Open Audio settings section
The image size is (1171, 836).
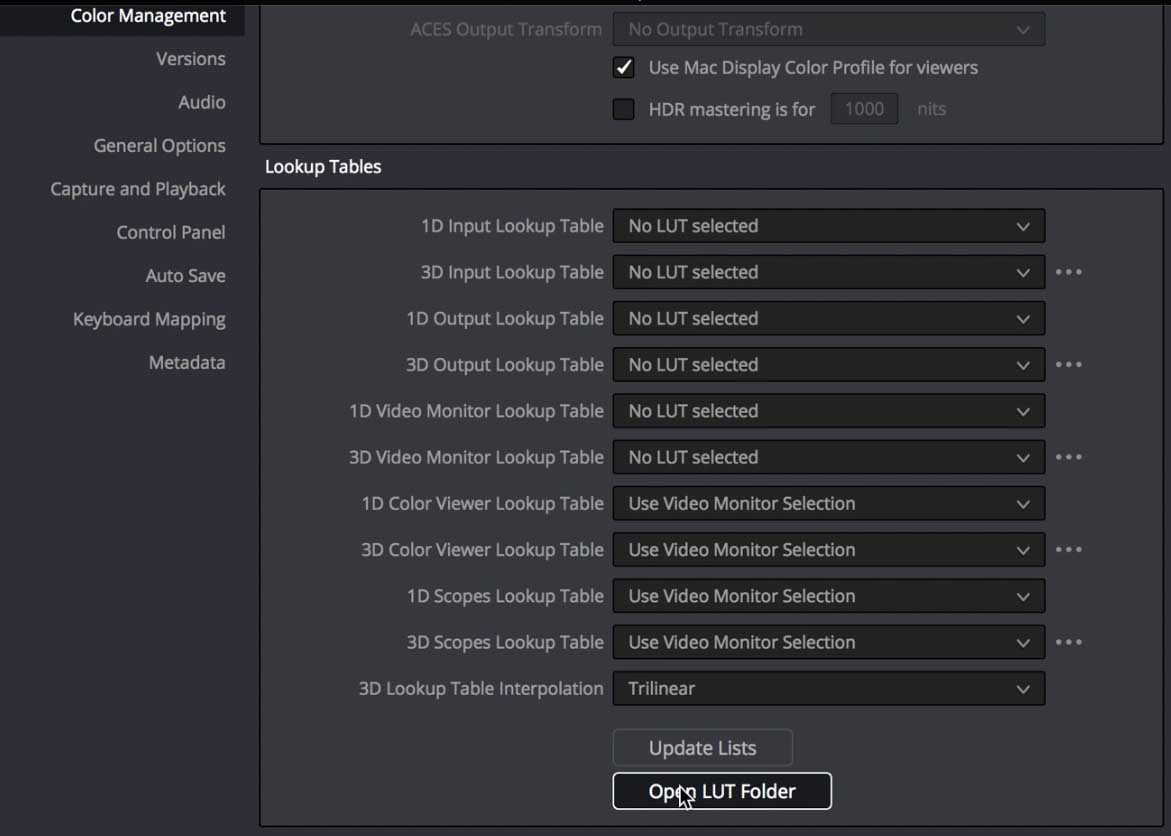pyautogui.click(x=202, y=102)
